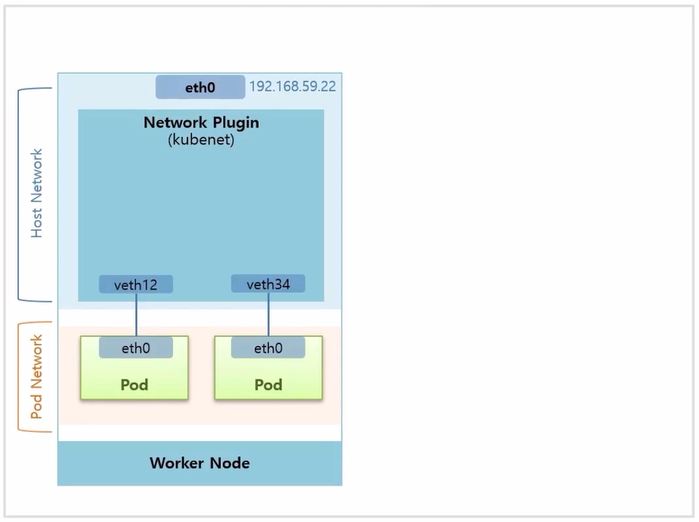
Task: Click the Pod Network vertical label
Action: click(36, 377)
